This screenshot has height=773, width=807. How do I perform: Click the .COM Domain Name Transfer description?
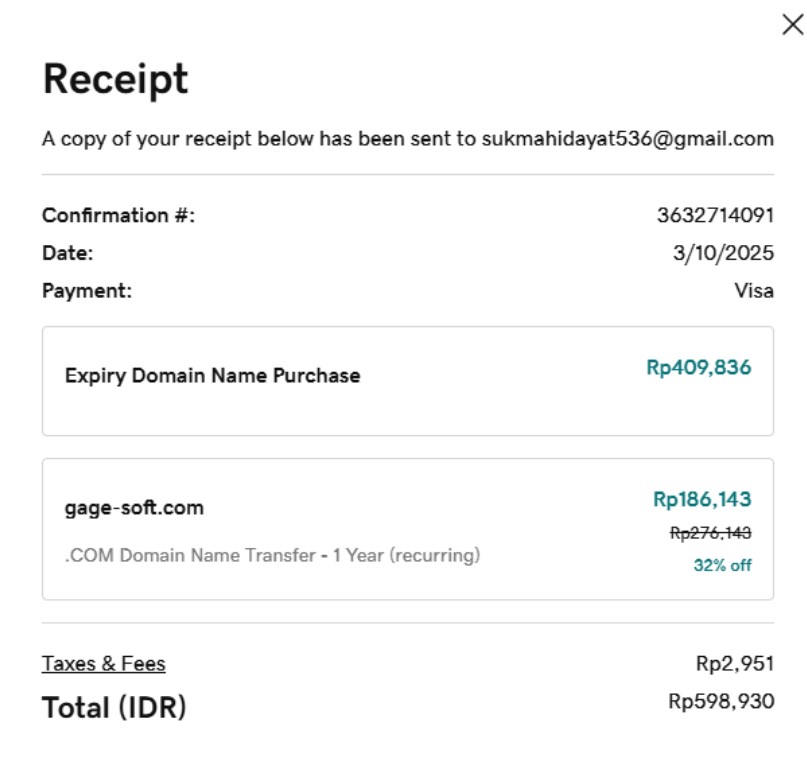(x=272, y=555)
